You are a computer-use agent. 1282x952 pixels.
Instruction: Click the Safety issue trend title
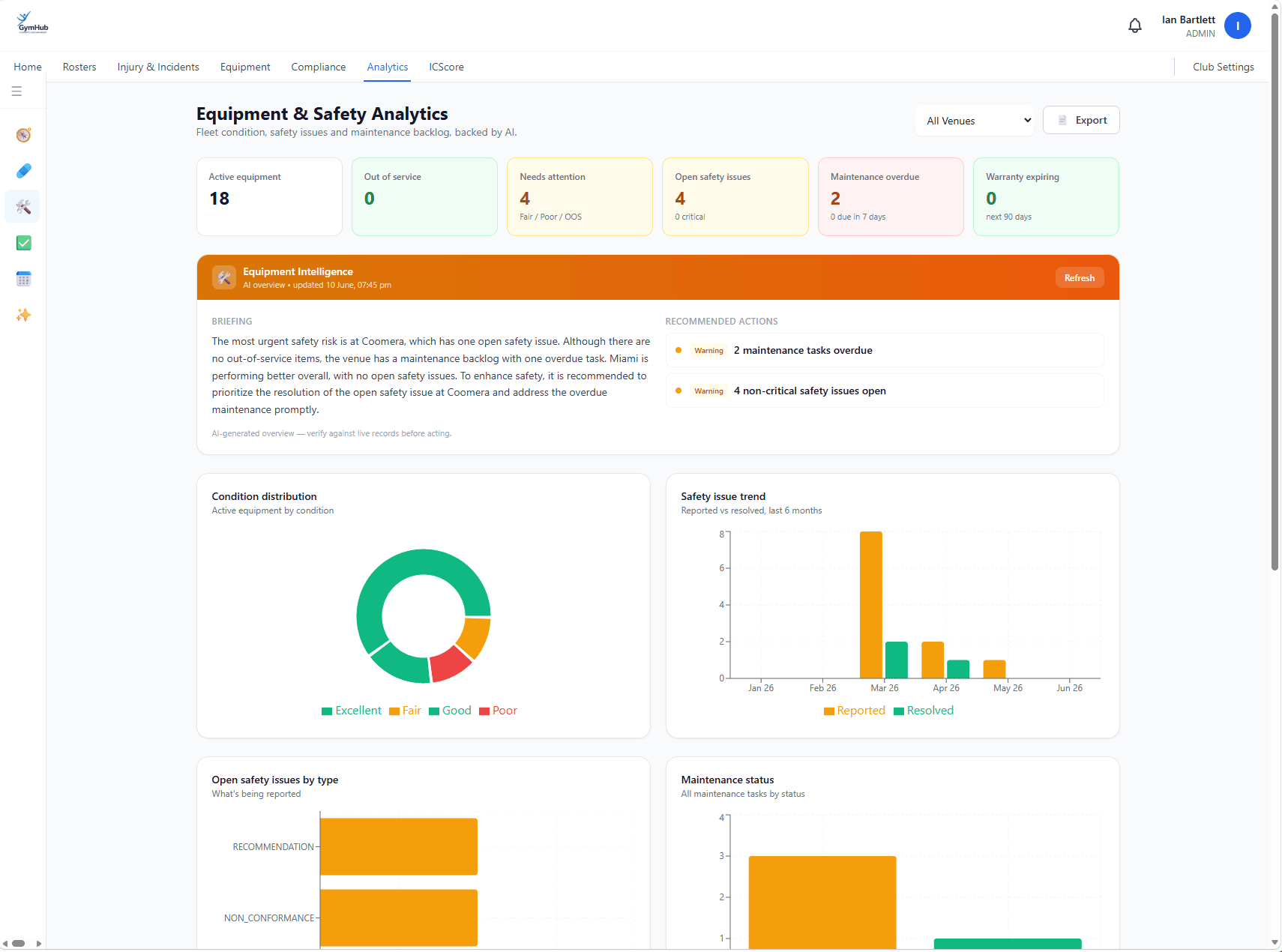[x=723, y=496]
